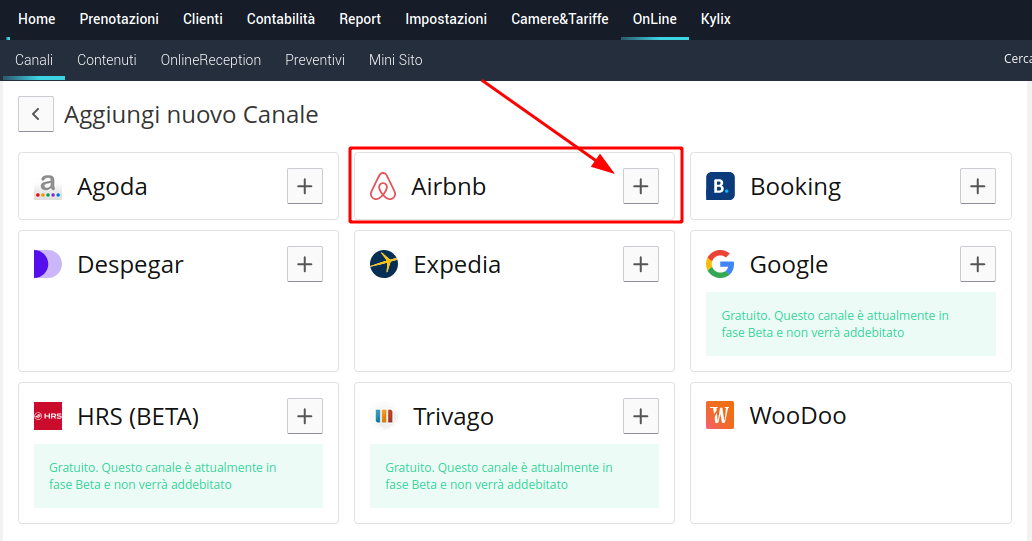Viewport: 1032px width, 541px height.
Task: Open the Camere&Tariffe menu
Action: [x=560, y=19]
